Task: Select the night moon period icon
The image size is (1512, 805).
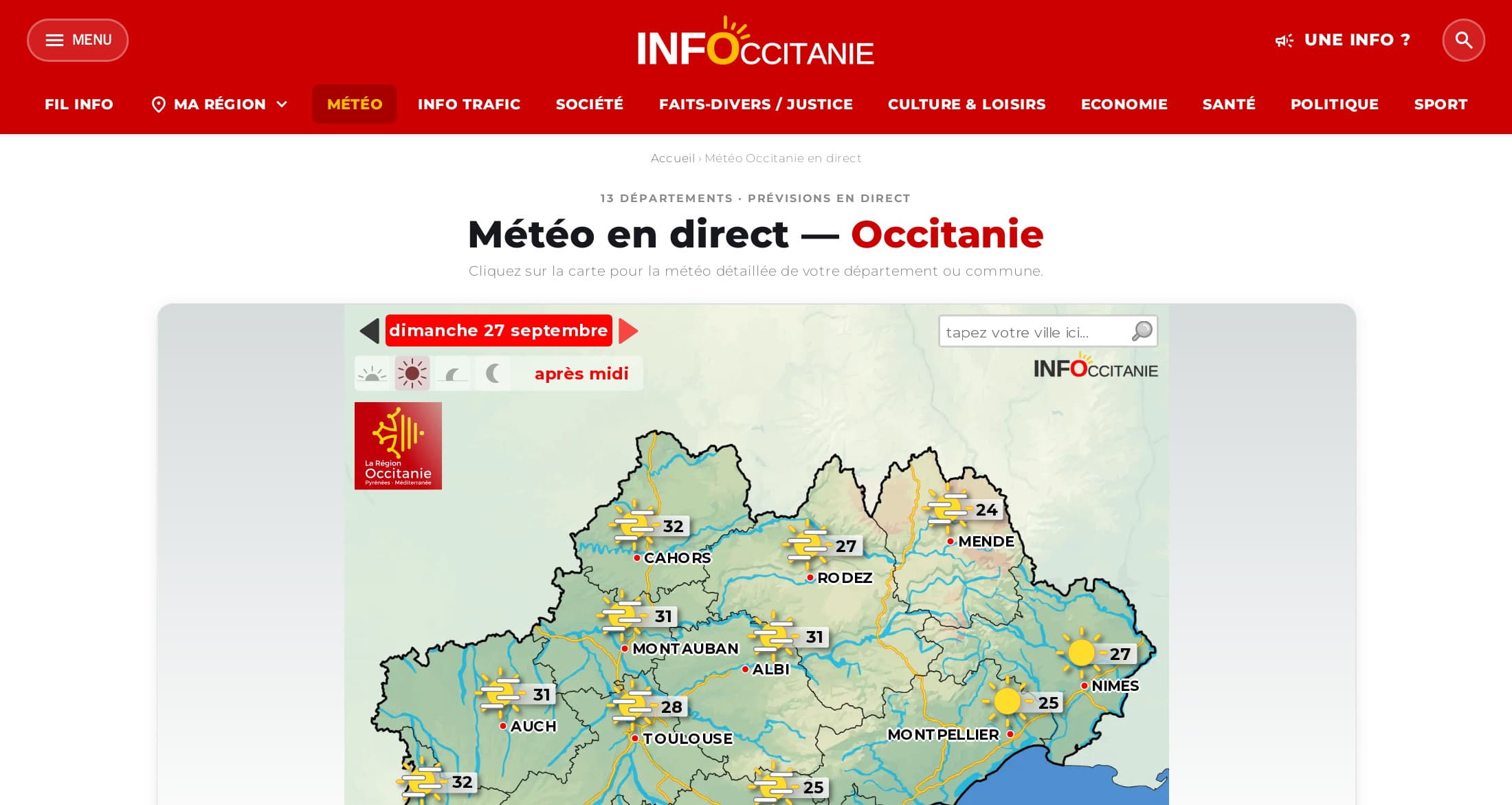Action: 493,373
